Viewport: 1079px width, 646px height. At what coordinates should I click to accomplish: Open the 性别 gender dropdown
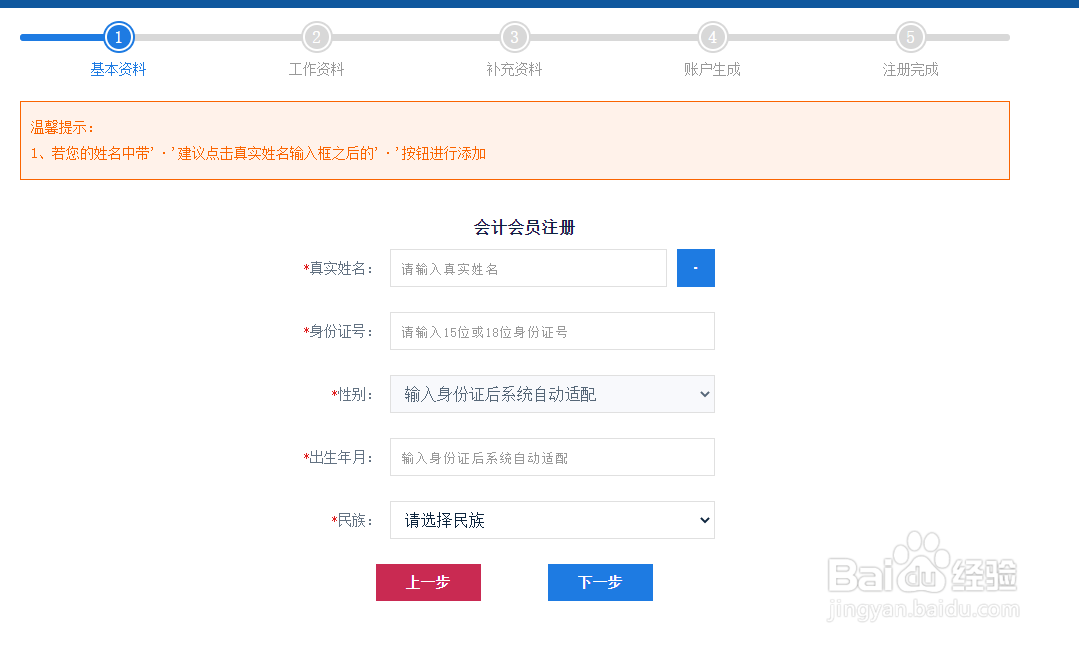[x=552, y=394]
